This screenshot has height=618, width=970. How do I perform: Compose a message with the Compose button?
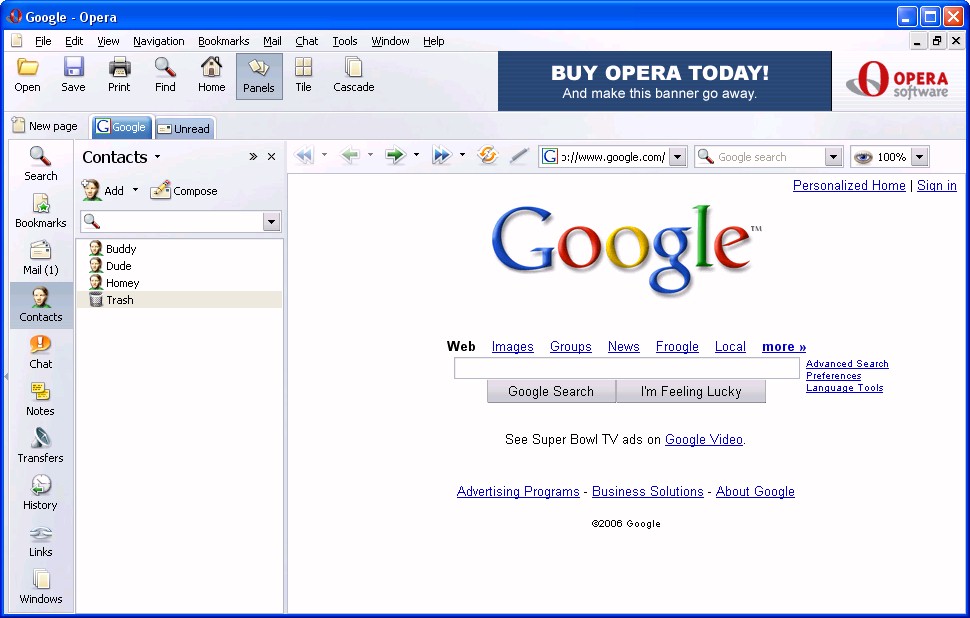point(184,191)
